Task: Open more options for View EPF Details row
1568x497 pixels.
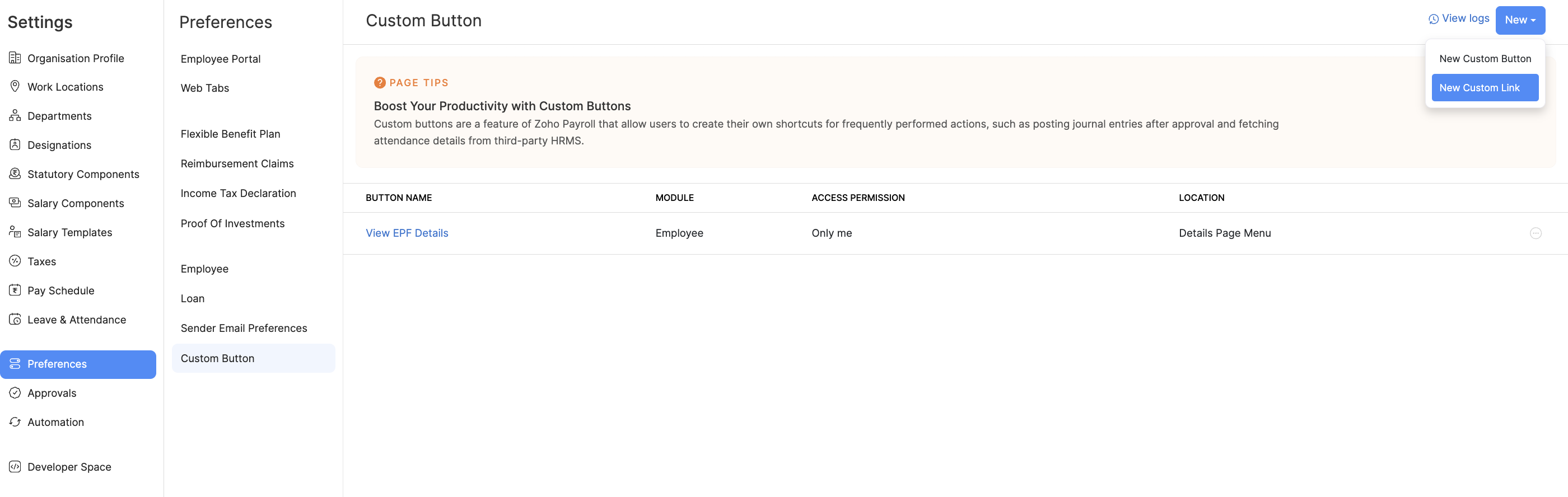Action: tap(1535, 233)
